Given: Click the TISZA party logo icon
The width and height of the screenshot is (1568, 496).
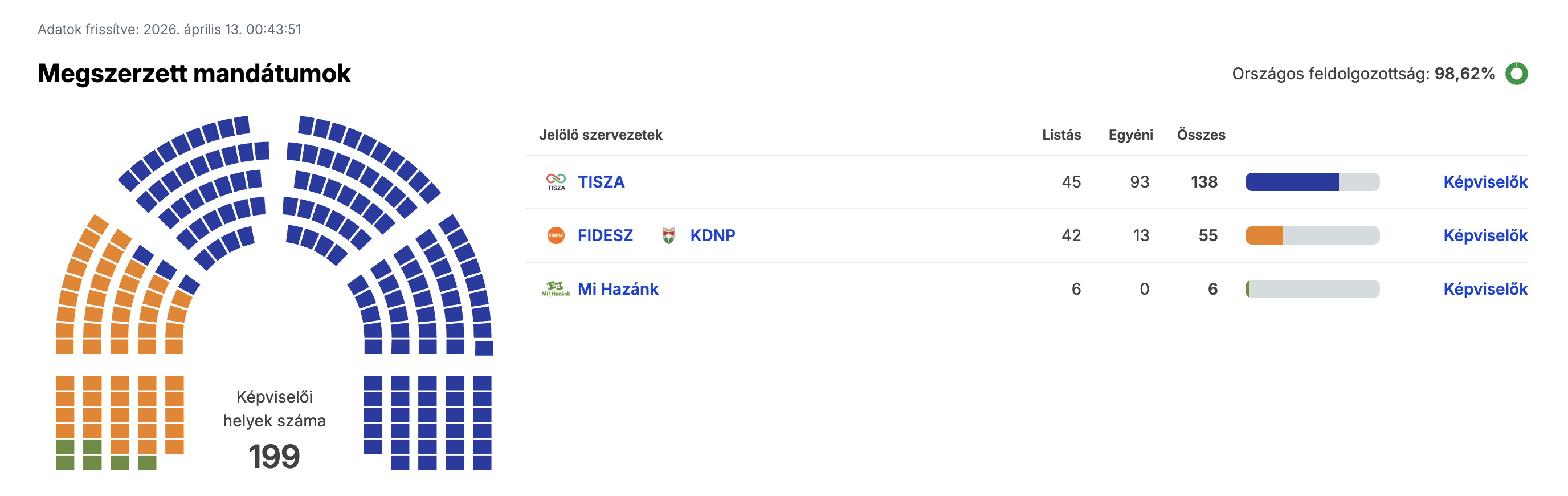Looking at the screenshot, I should (x=556, y=182).
